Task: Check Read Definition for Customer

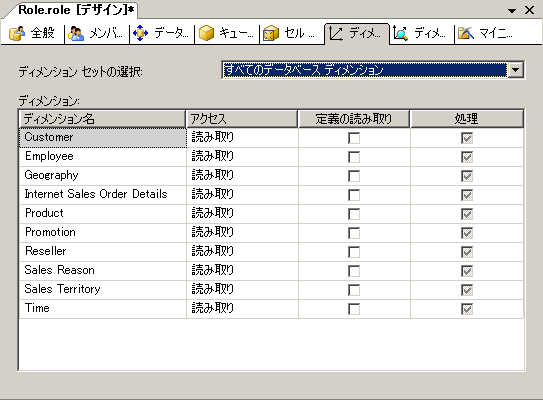Action: [x=354, y=138]
